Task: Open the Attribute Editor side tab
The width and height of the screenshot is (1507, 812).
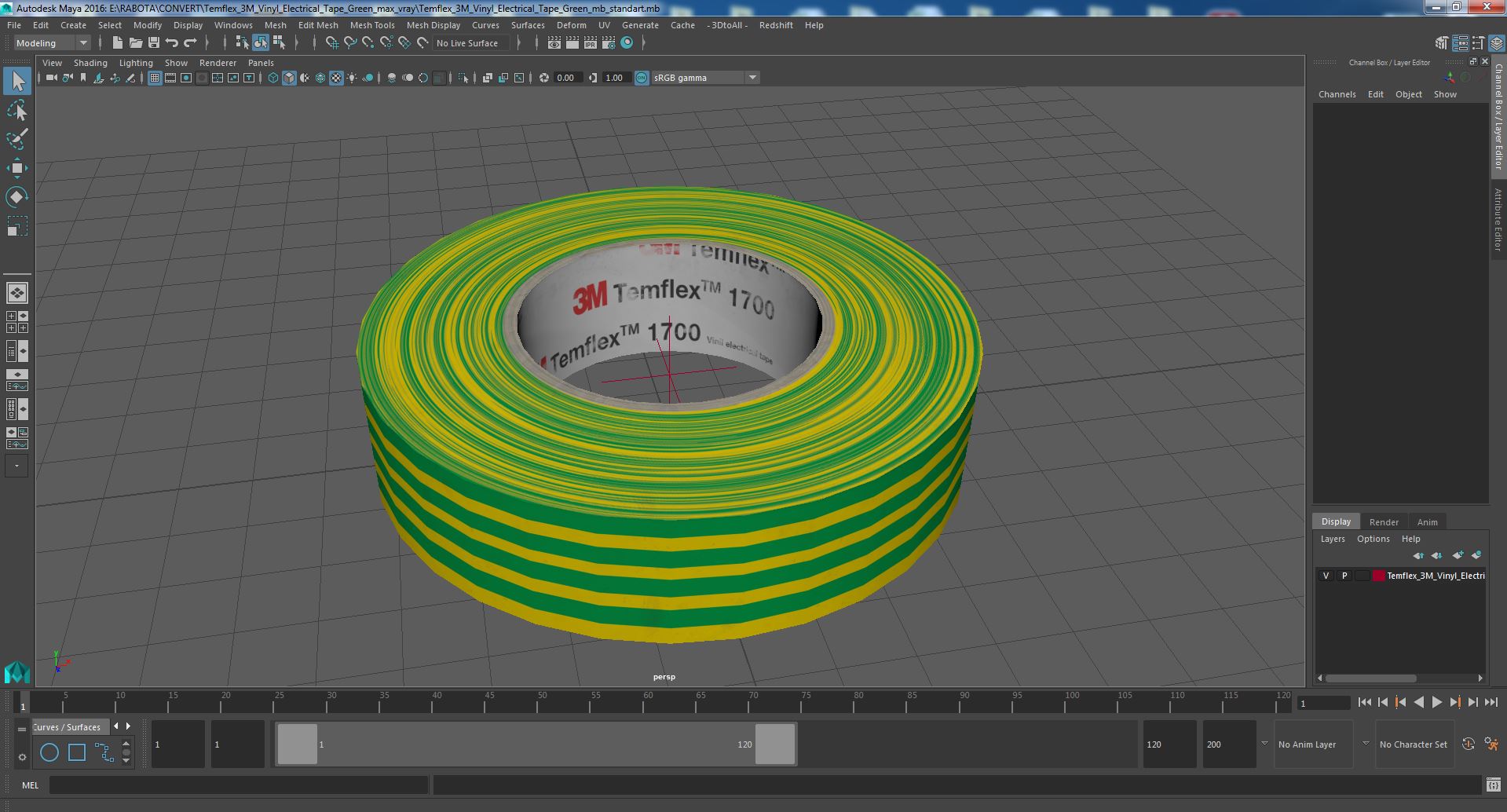Action: 1498,220
